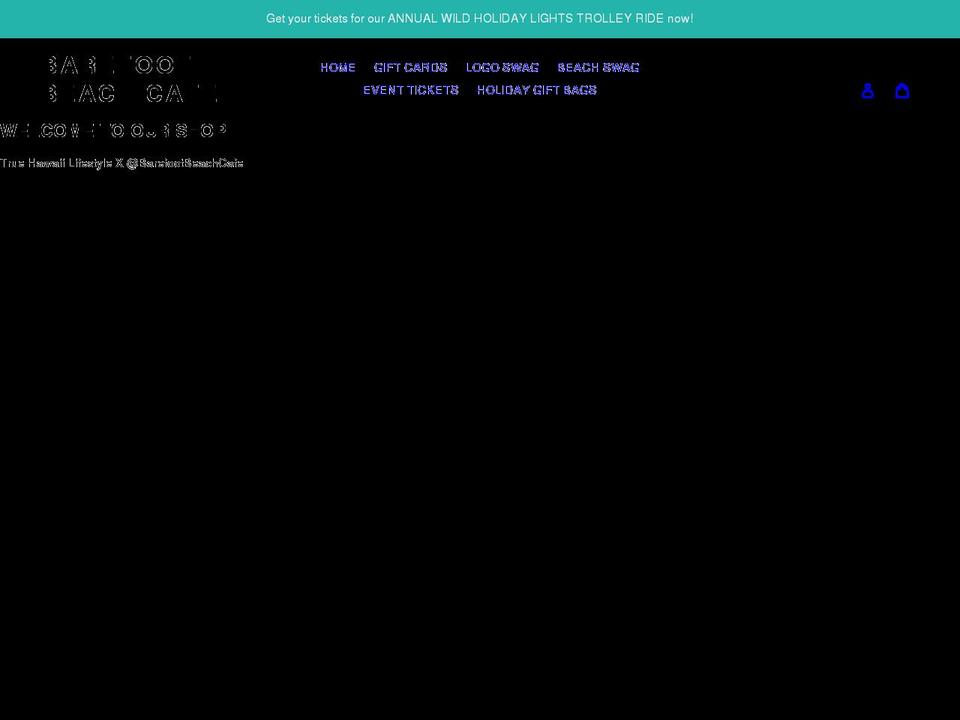The width and height of the screenshot is (960, 720).
Task: Select LOGO SWAG in the navigation
Action: click(x=502, y=67)
